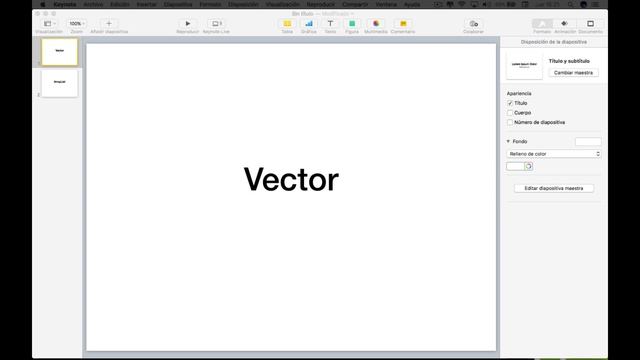
Task: Open the Ventana menu
Action: (x=386, y=4)
